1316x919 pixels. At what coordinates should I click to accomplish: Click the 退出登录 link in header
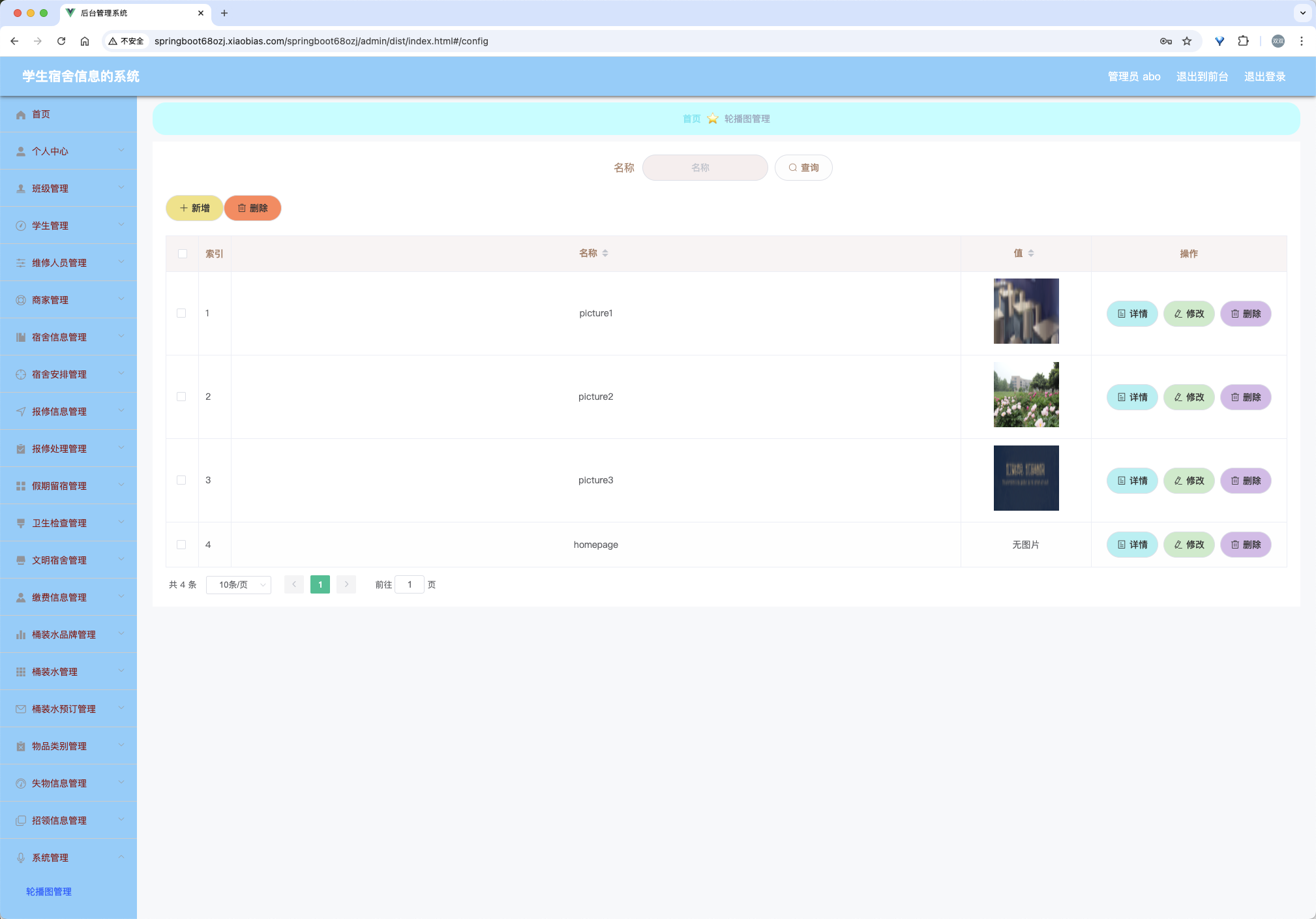pos(1264,77)
